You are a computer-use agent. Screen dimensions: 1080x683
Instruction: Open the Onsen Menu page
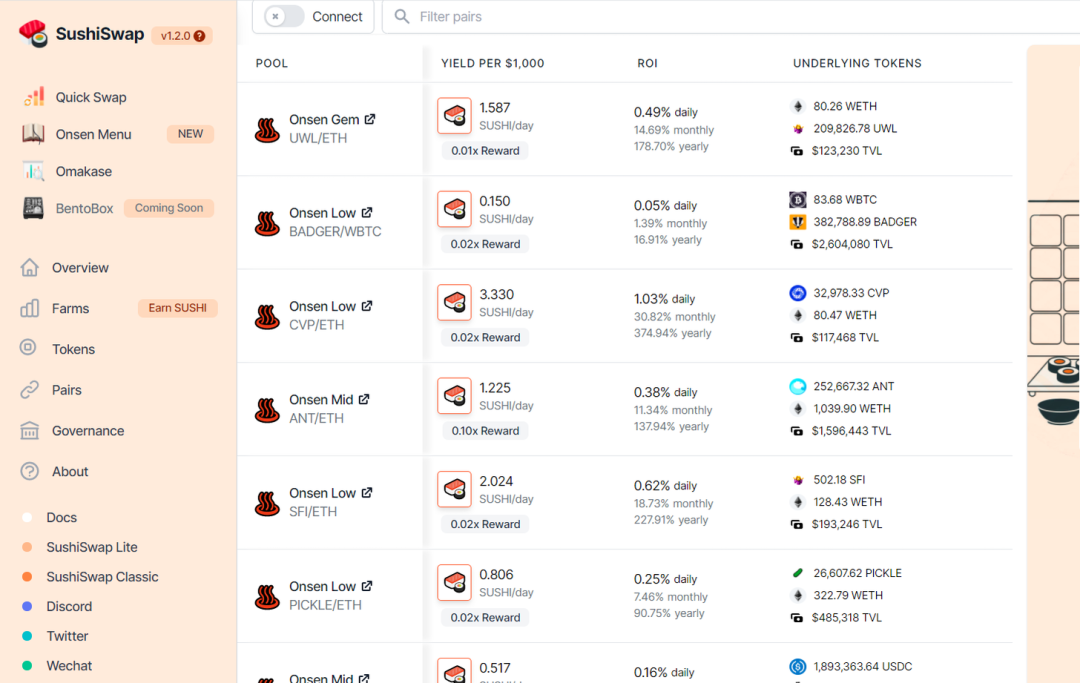pyautogui.click(x=94, y=134)
